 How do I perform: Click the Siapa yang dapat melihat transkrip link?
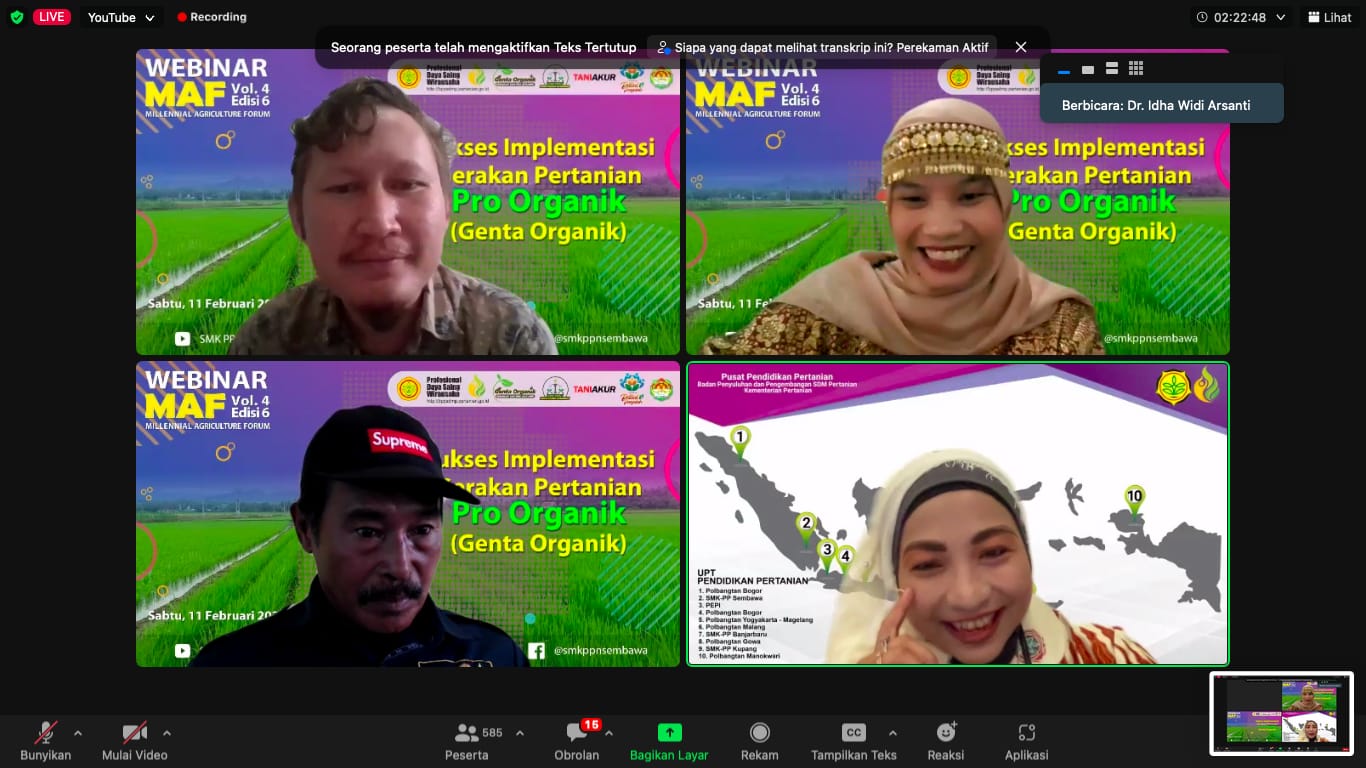[x=823, y=47]
